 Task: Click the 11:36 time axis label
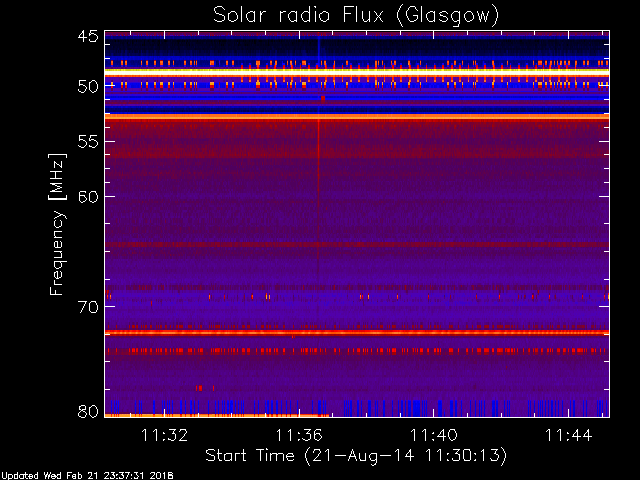click(x=299, y=436)
